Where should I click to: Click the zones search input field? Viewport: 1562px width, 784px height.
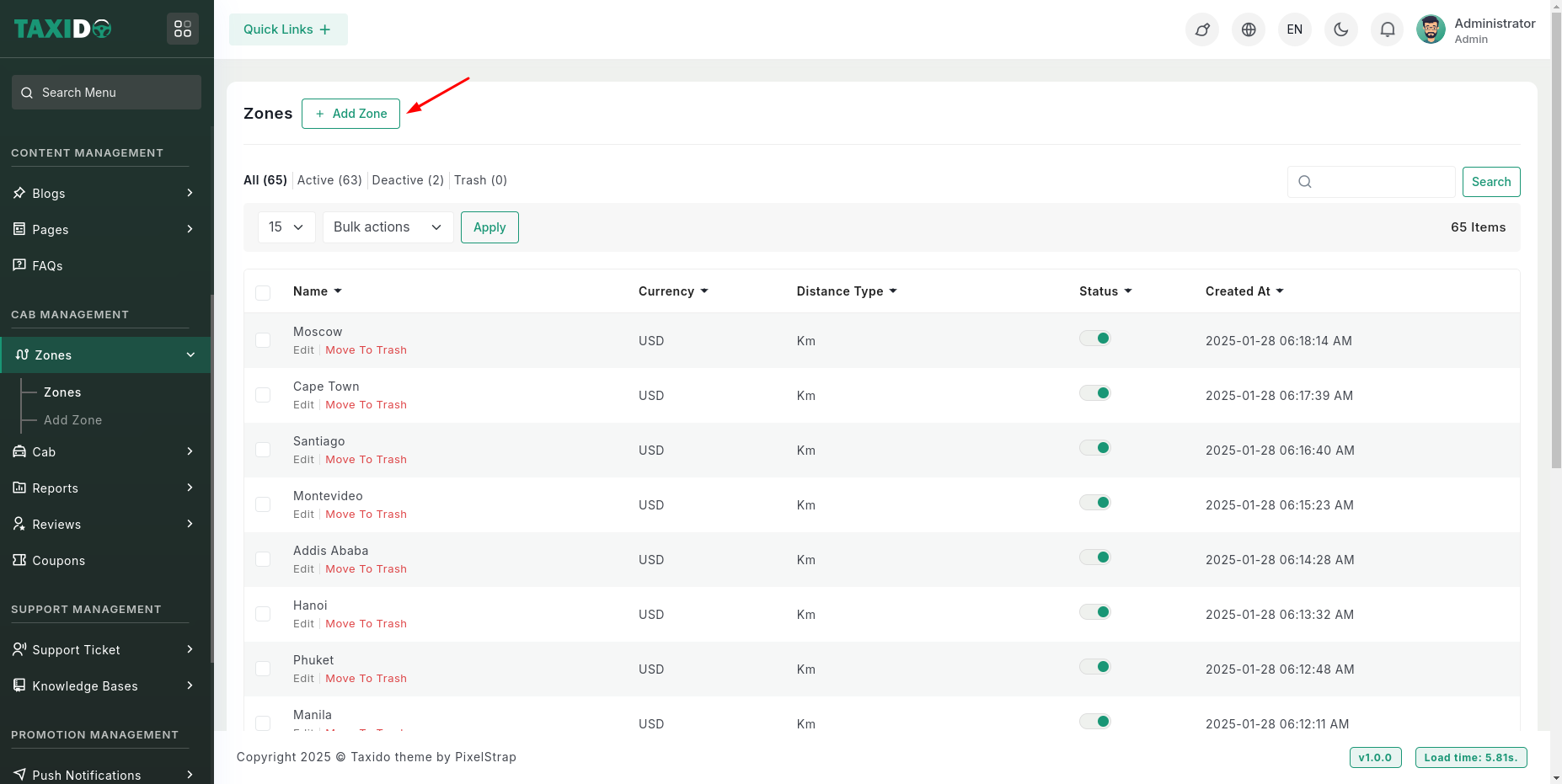pos(1382,182)
